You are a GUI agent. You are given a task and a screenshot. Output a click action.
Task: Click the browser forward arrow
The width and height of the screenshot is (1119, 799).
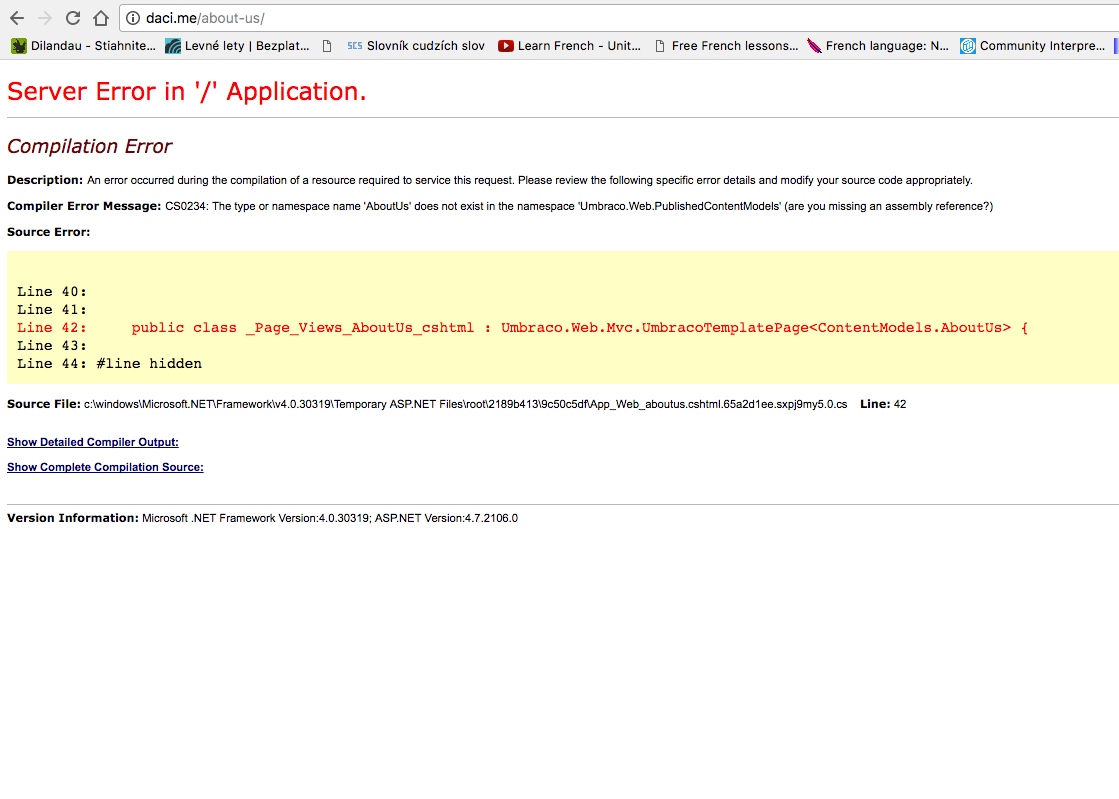[x=44, y=18]
